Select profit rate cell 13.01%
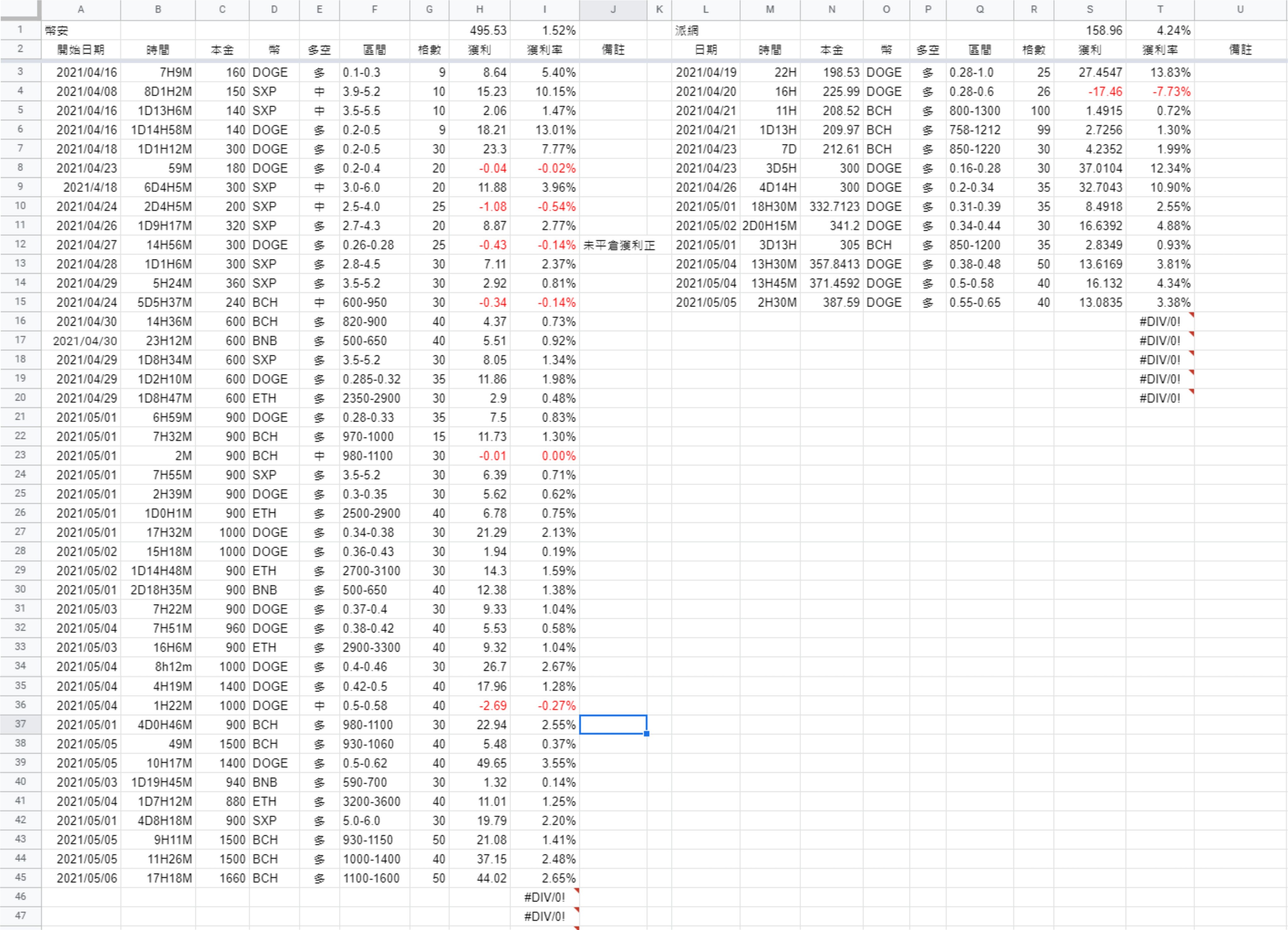The image size is (1288, 930). [545, 130]
